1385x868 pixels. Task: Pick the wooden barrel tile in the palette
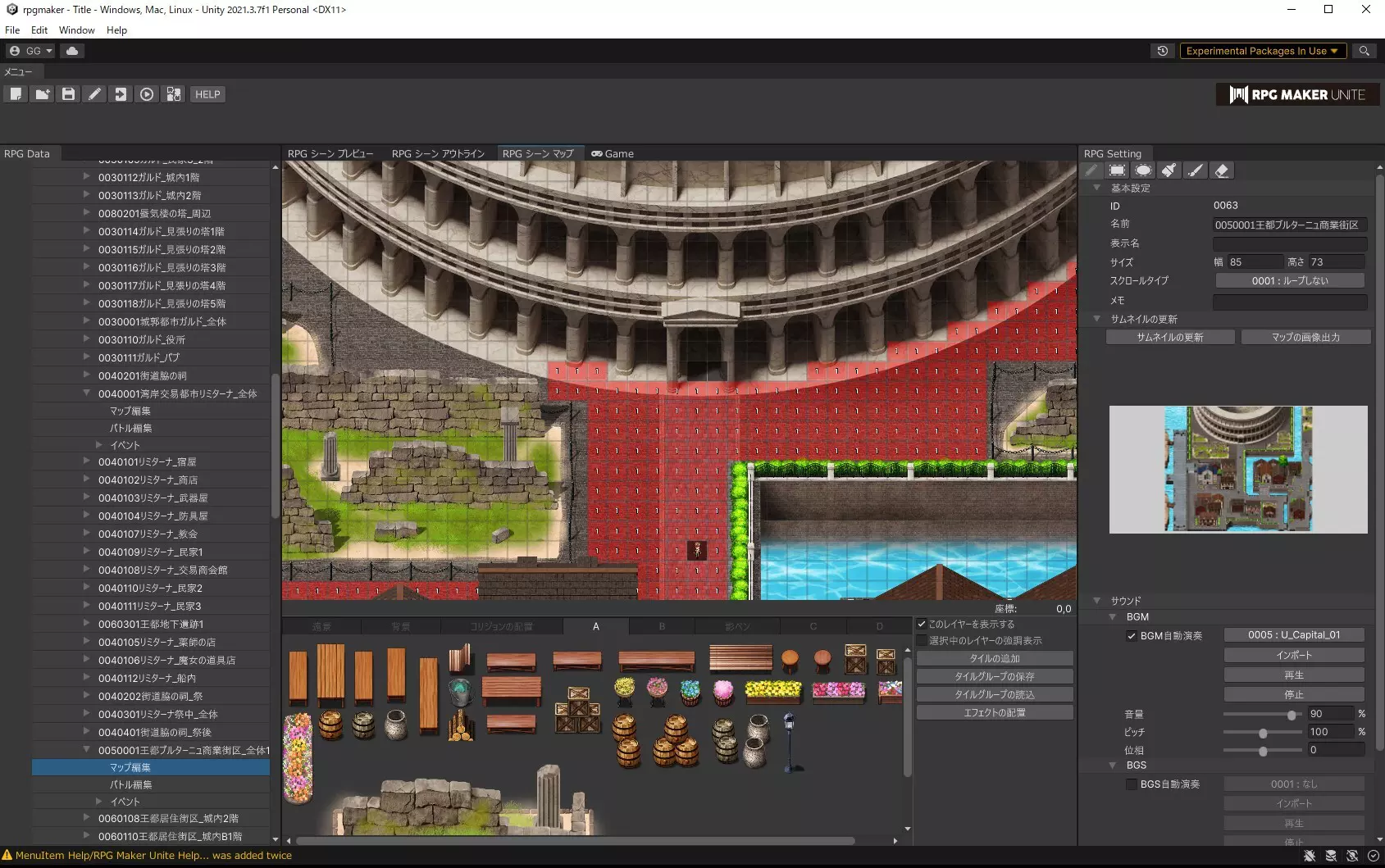pyautogui.click(x=330, y=725)
